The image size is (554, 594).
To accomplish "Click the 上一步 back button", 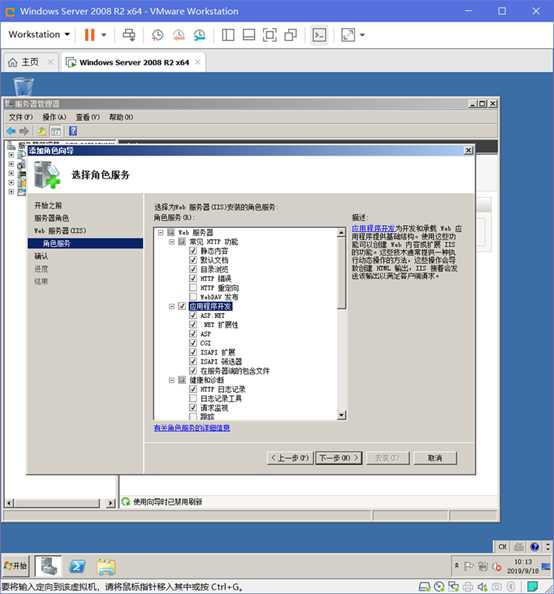I will [291, 458].
